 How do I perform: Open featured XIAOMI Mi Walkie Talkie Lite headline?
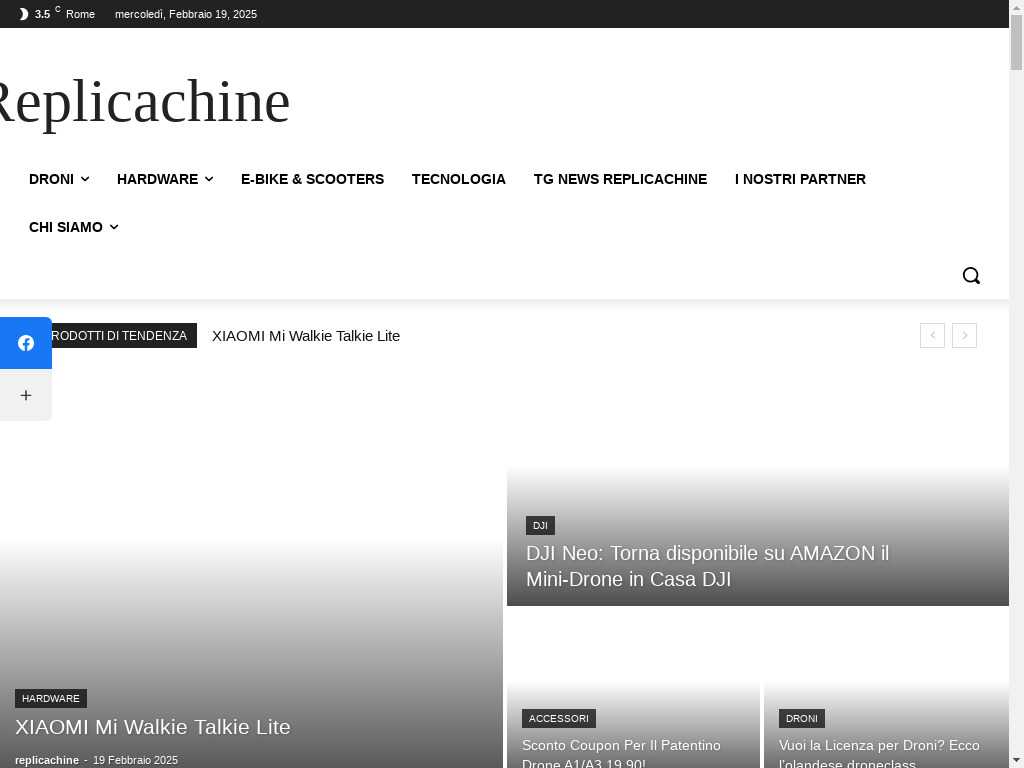tap(153, 727)
